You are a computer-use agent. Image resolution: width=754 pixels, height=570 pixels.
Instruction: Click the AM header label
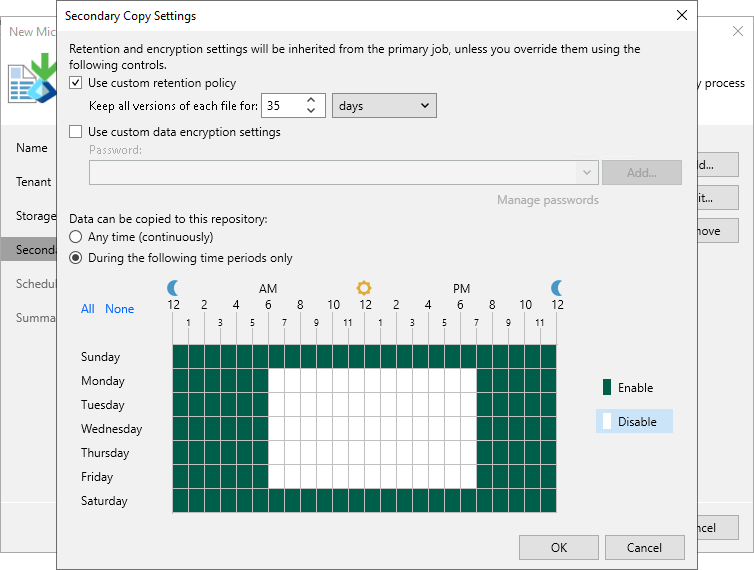point(268,289)
